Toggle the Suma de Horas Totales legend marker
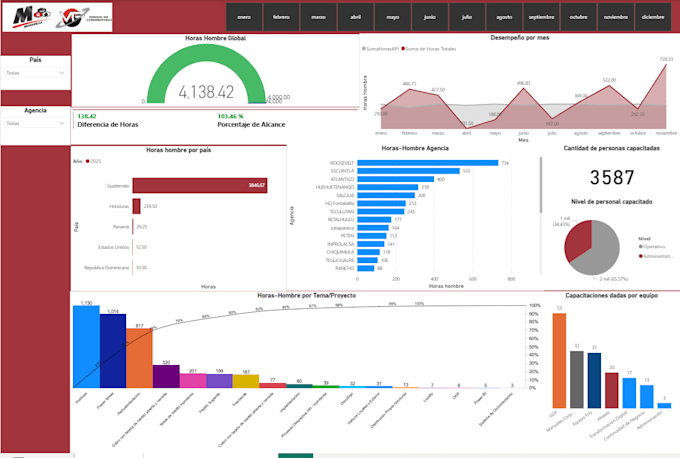 click(403, 49)
